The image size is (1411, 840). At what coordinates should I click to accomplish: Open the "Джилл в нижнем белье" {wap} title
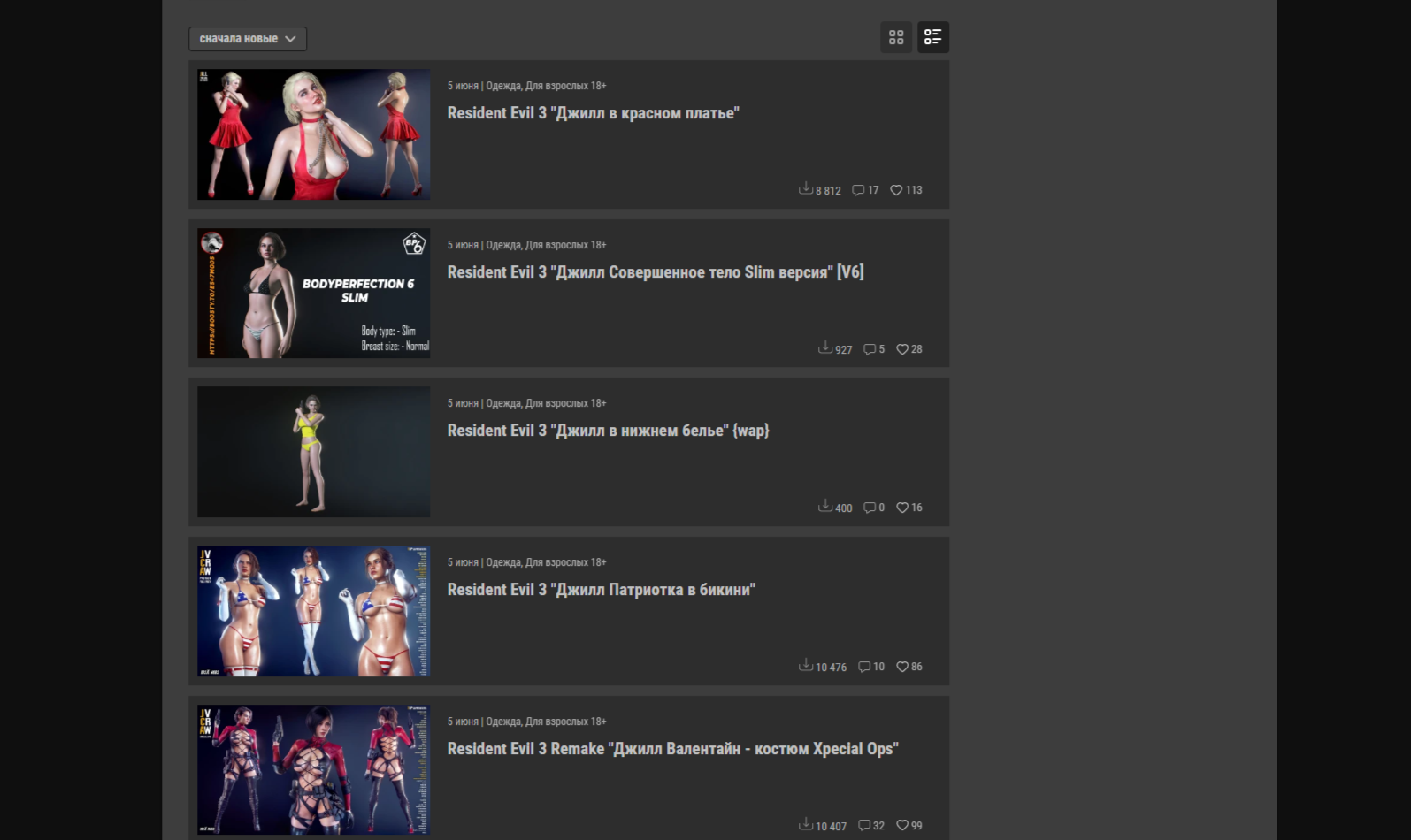pos(608,431)
